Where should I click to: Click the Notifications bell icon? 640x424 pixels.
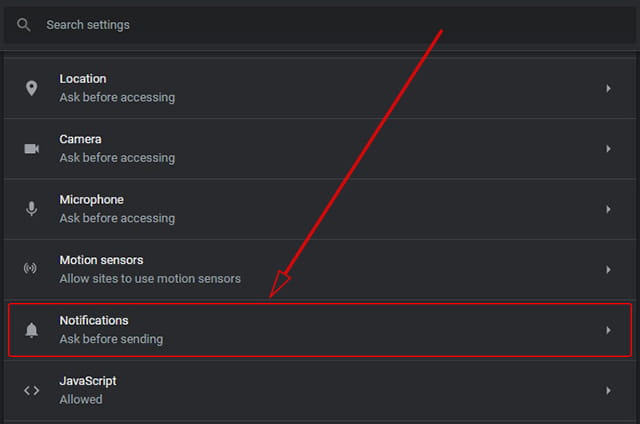pos(31,330)
